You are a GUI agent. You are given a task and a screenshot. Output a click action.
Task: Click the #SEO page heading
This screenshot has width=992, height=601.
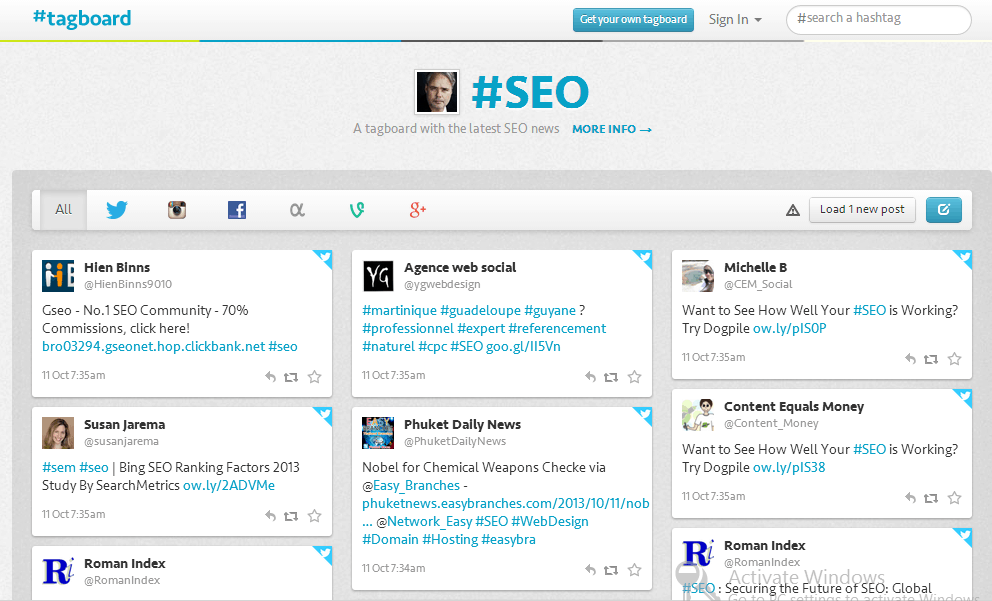[x=530, y=92]
